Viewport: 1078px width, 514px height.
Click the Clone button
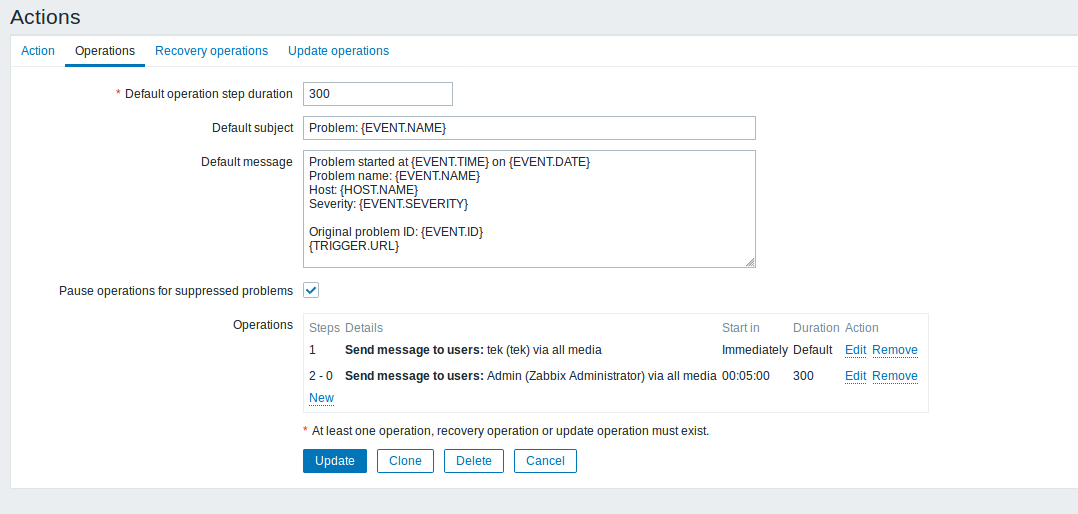(x=405, y=461)
